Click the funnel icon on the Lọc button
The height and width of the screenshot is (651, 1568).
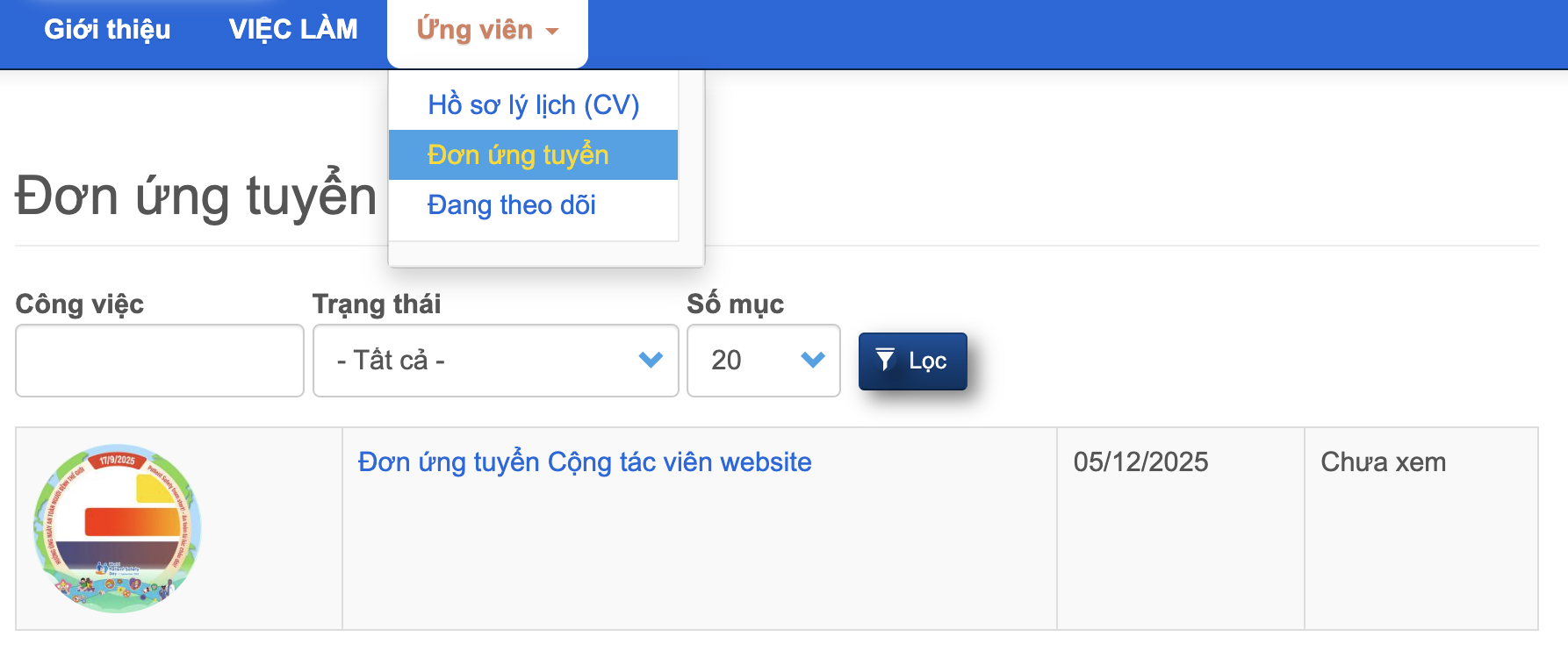[x=885, y=360]
